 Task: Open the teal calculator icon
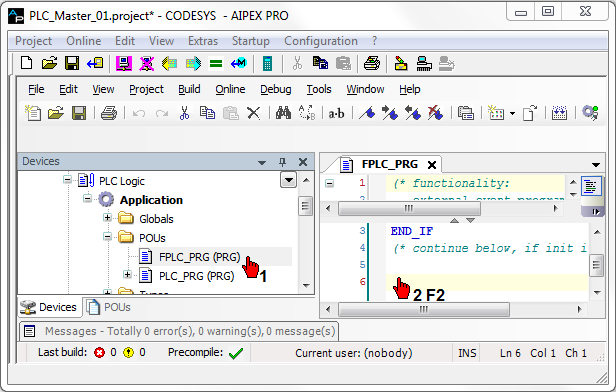(x=268, y=63)
